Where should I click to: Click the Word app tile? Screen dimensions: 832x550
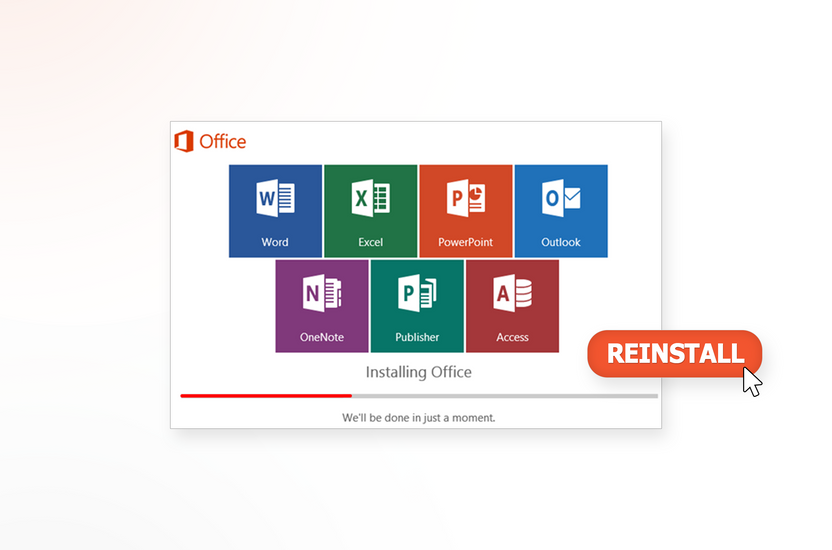tap(275, 211)
